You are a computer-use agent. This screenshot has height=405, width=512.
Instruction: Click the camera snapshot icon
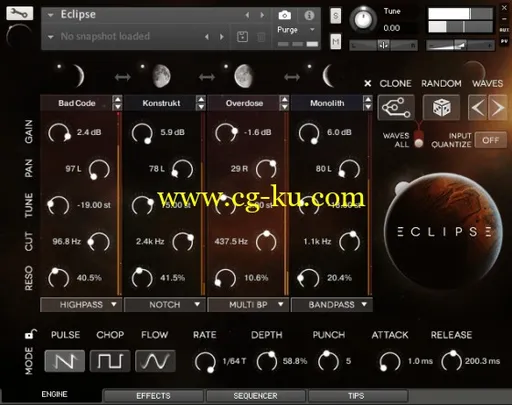pyautogui.click(x=285, y=15)
